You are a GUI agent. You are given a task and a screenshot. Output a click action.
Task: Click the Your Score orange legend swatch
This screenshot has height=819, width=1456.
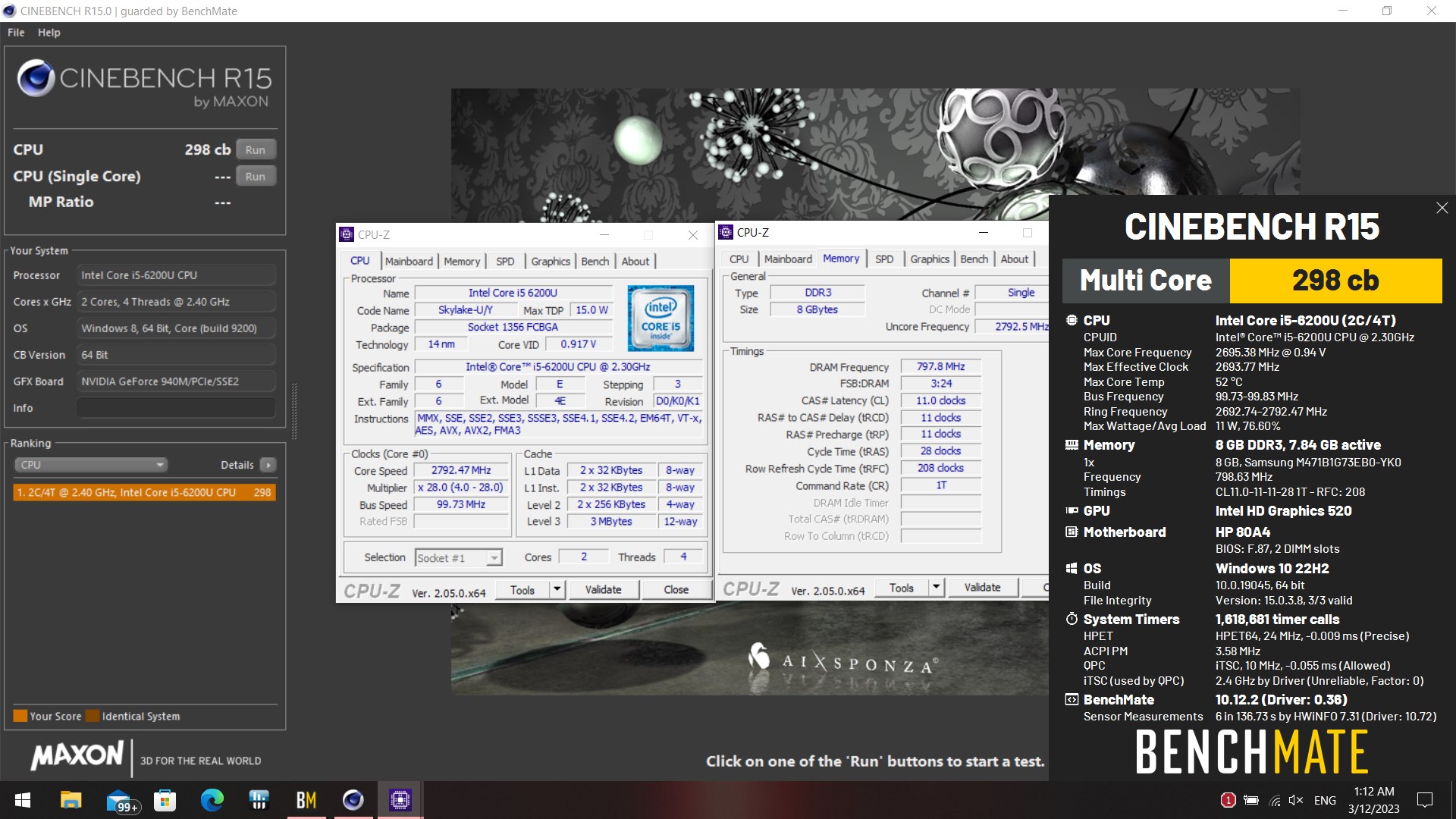pyautogui.click(x=20, y=716)
